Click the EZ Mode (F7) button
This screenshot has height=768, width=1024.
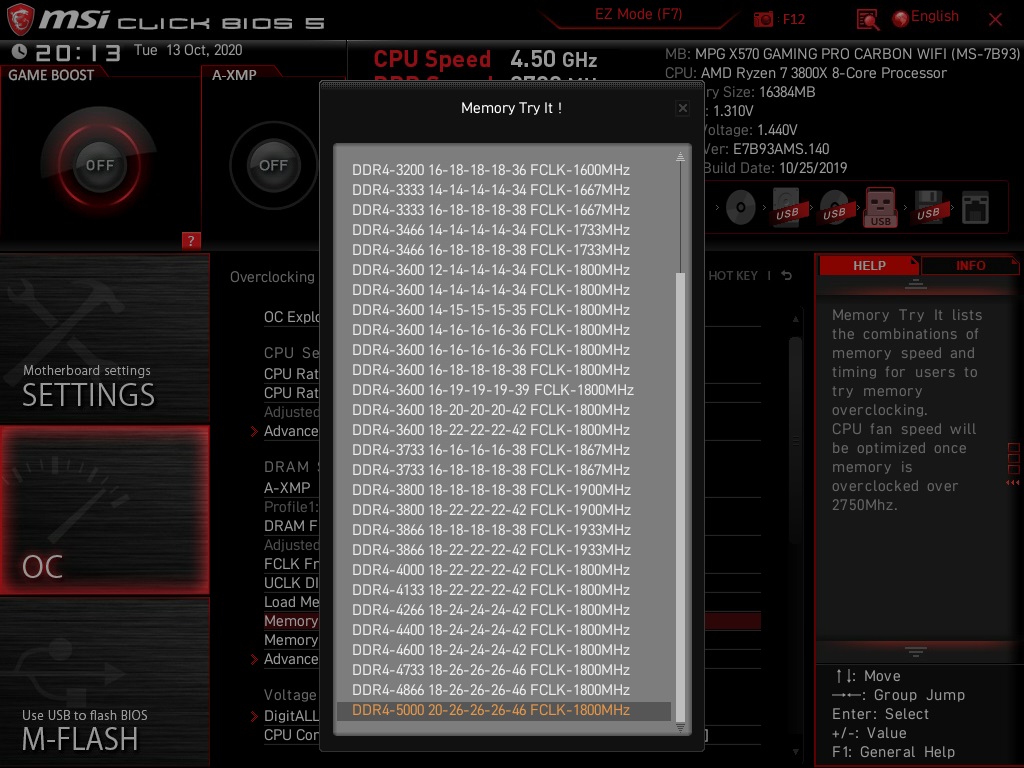[x=639, y=15]
